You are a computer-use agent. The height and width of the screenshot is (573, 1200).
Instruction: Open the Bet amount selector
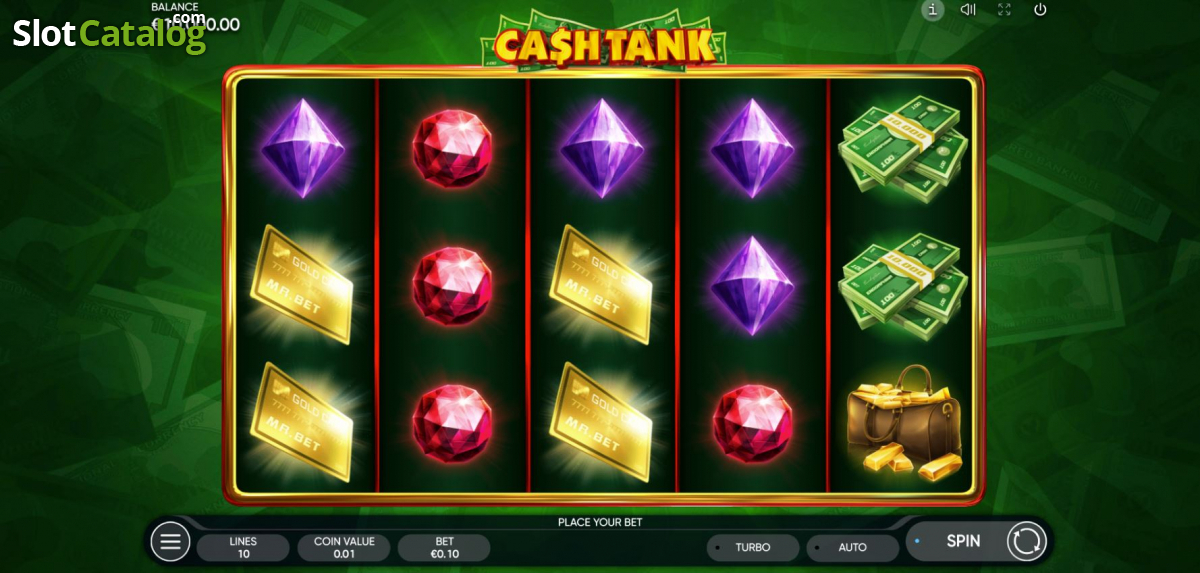point(444,548)
